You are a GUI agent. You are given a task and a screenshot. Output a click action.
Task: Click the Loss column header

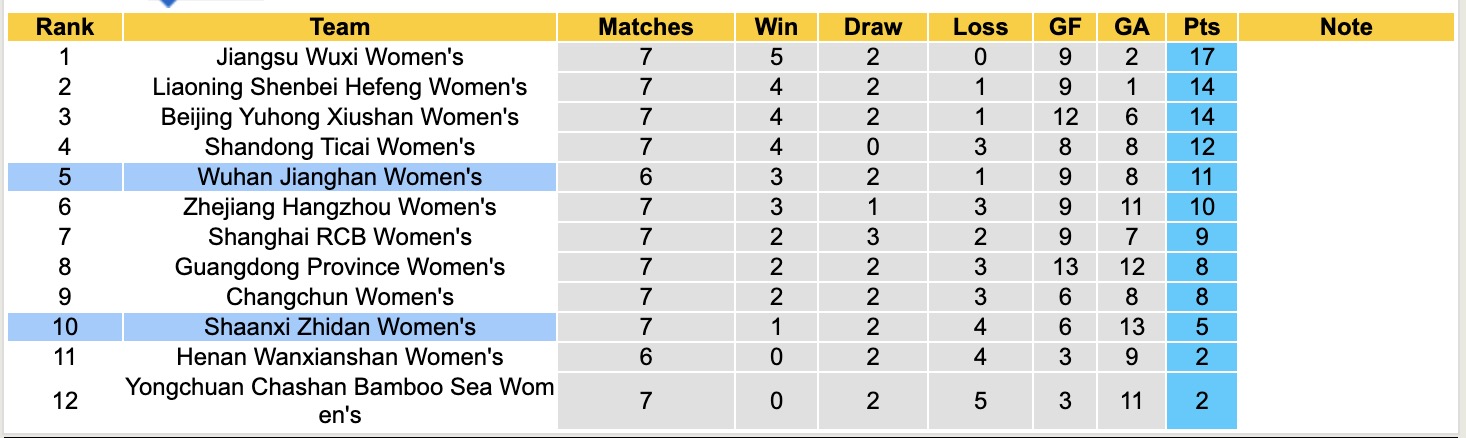[x=979, y=27]
